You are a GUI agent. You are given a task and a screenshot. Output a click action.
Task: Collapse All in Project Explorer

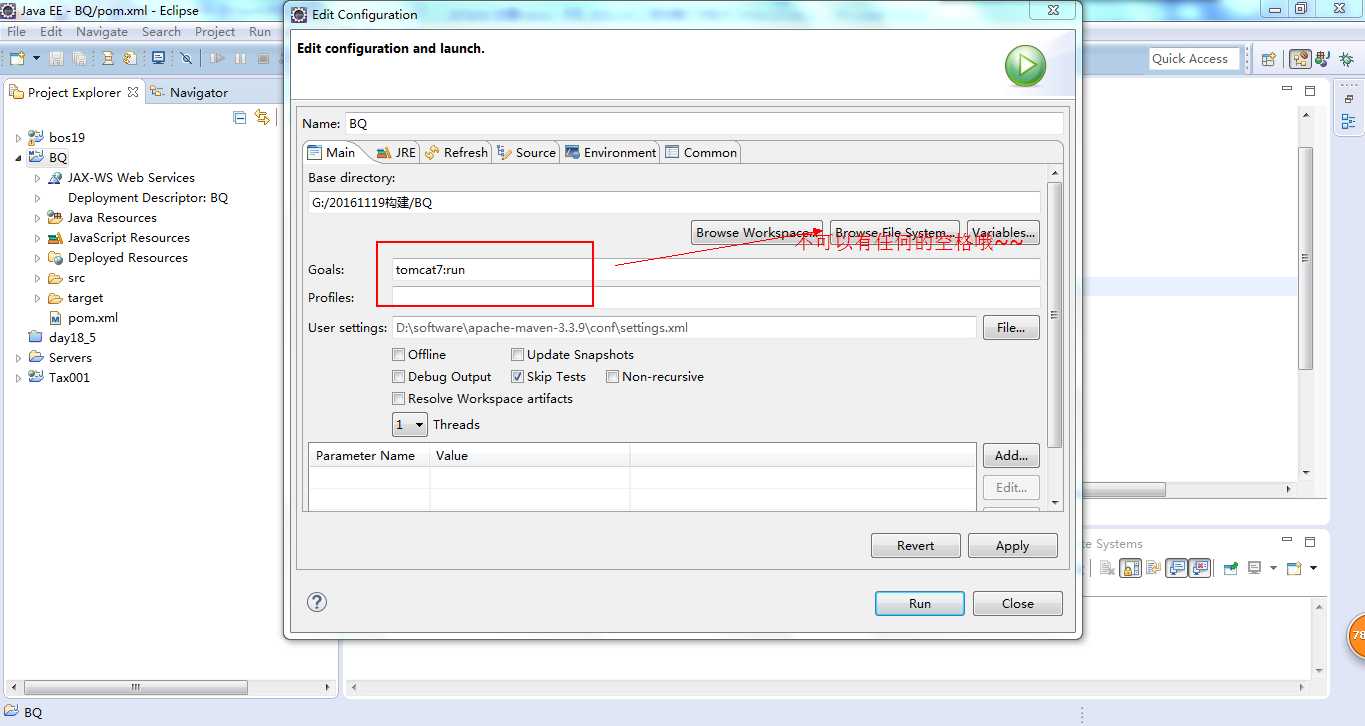[240, 118]
